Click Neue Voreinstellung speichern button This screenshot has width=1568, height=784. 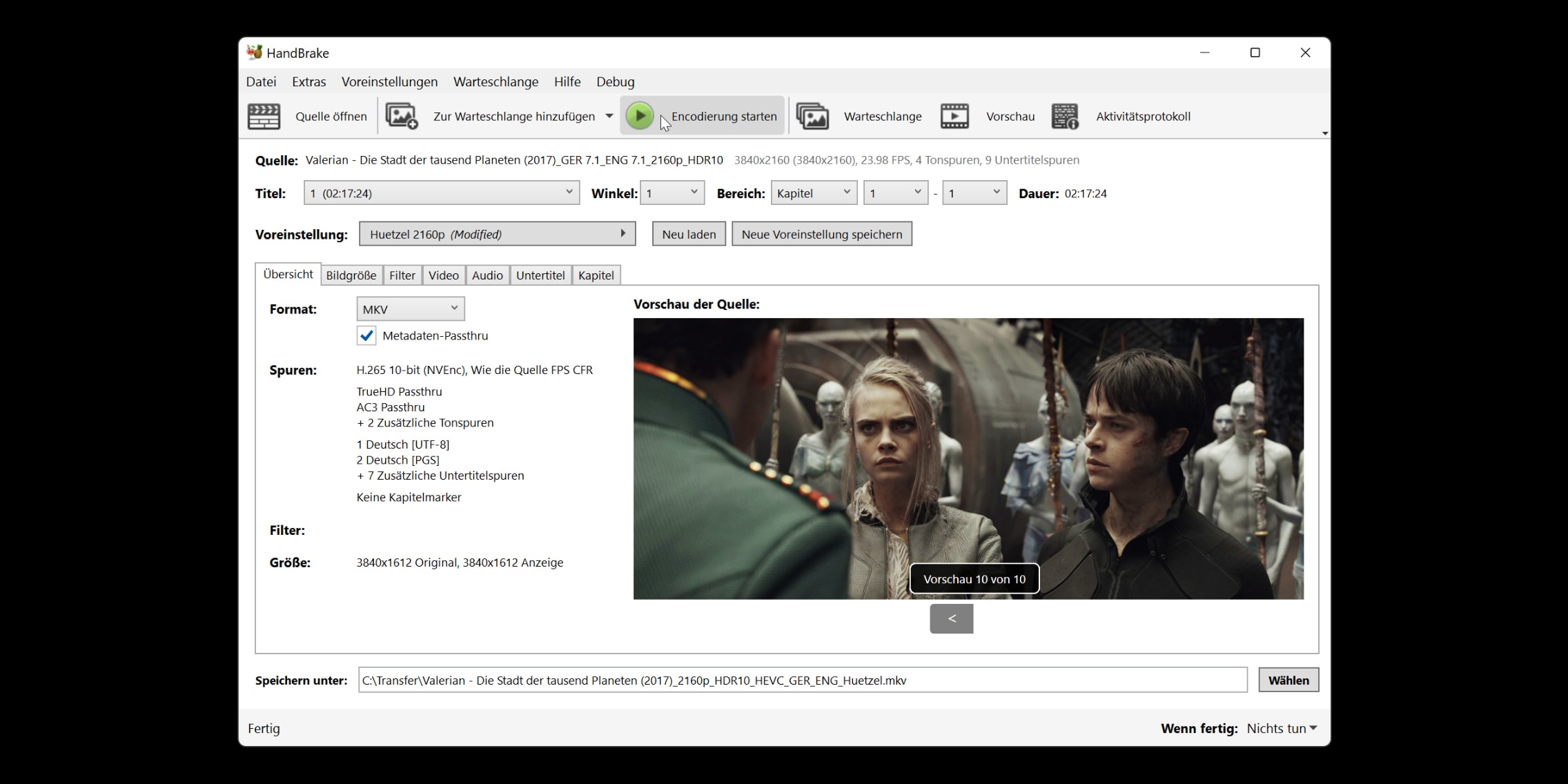822,234
